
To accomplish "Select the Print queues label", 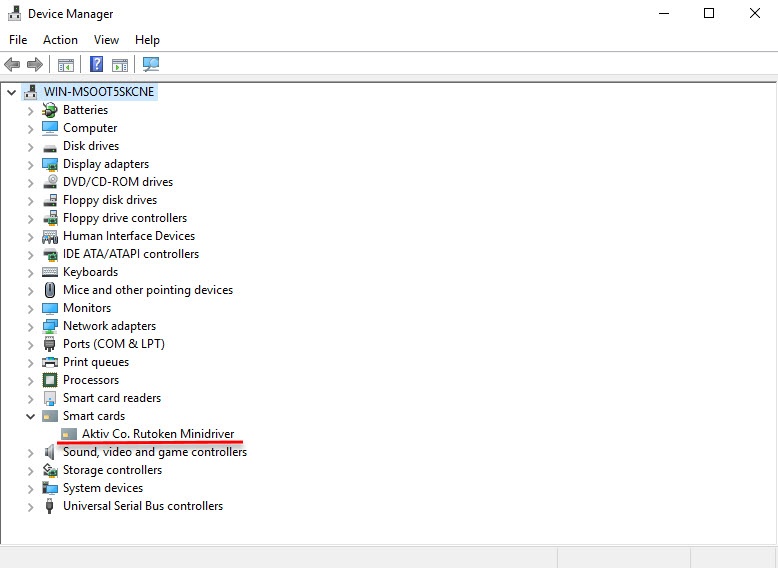I will click(96, 362).
